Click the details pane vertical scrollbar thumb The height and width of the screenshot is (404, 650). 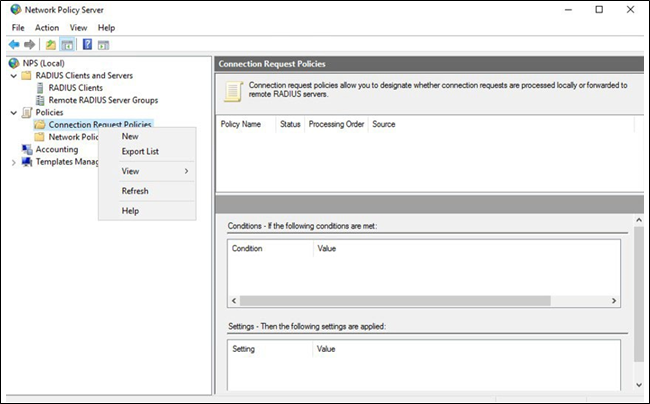(639, 294)
